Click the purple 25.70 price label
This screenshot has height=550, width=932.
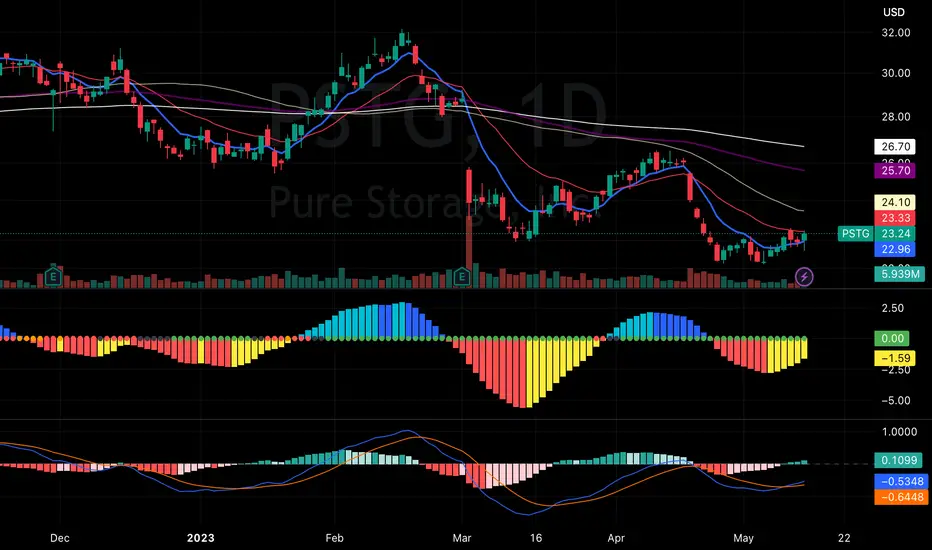tap(895, 171)
